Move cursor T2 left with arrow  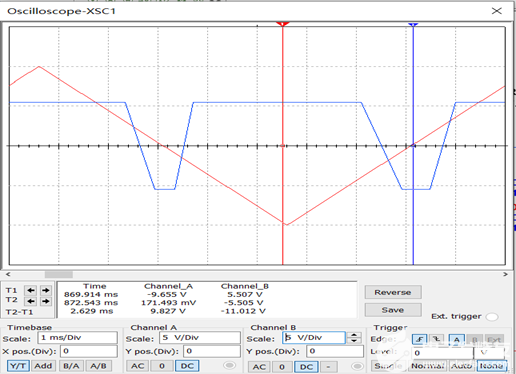click(x=31, y=301)
